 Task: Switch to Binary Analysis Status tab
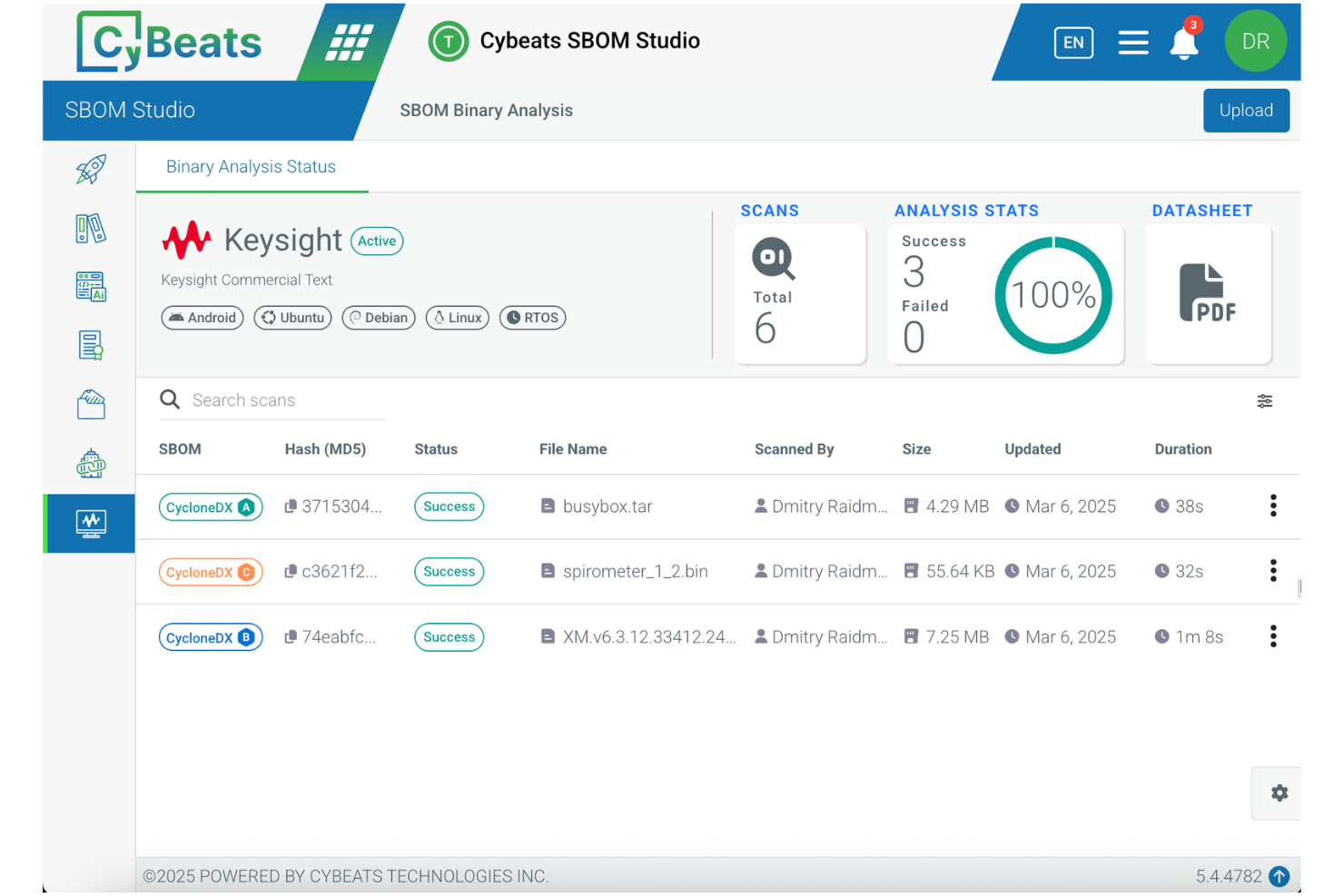pos(251,167)
